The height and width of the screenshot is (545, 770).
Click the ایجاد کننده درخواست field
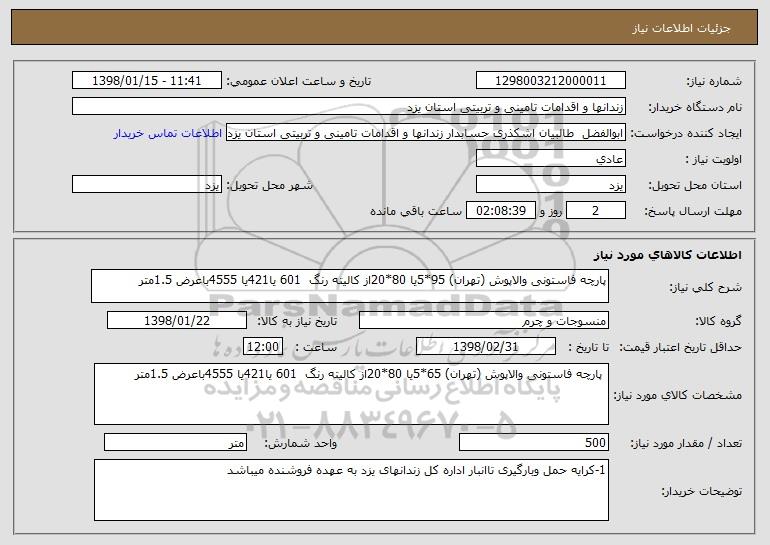pos(426,133)
